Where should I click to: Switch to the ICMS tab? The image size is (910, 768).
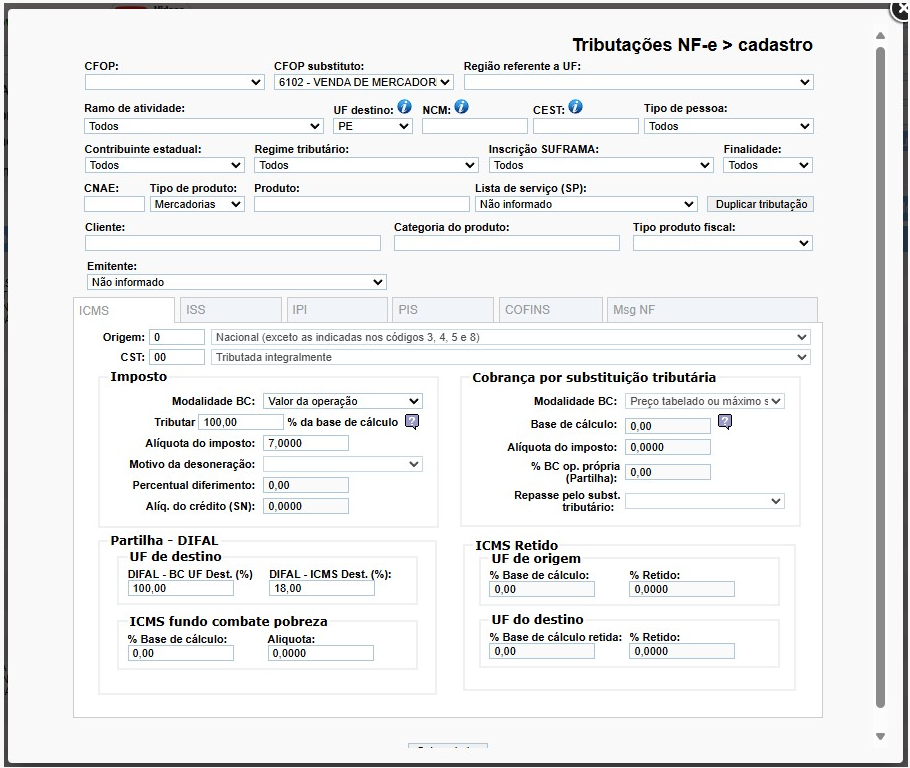tap(124, 310)
